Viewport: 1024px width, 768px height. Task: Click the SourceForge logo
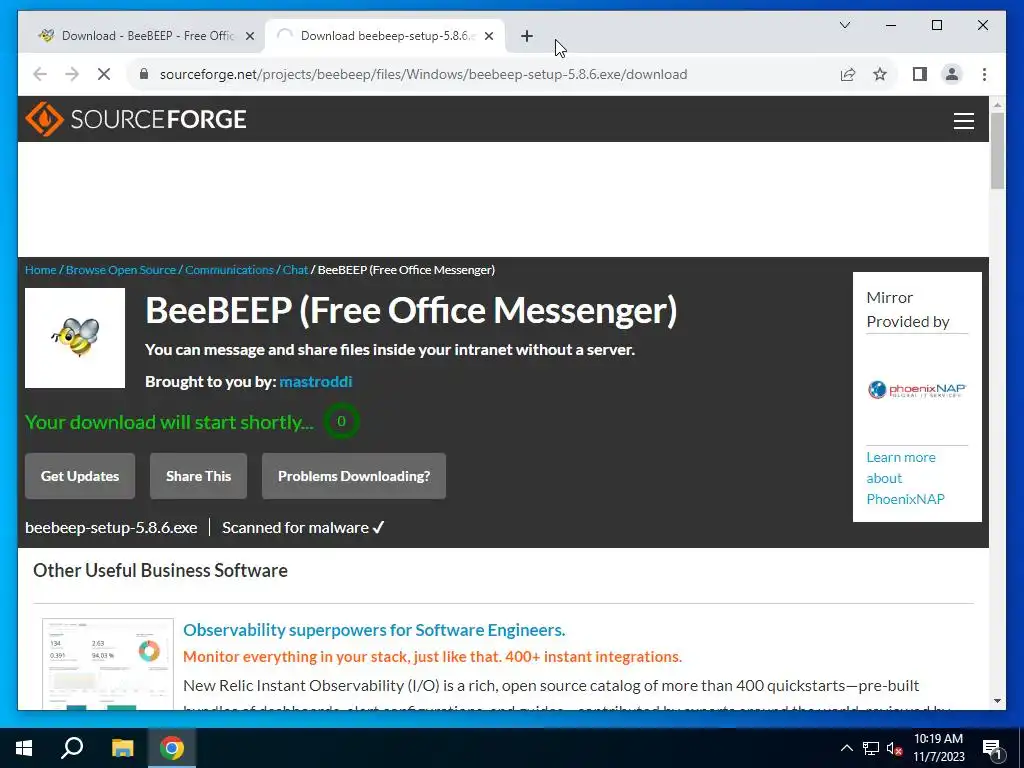pos(136,119)
